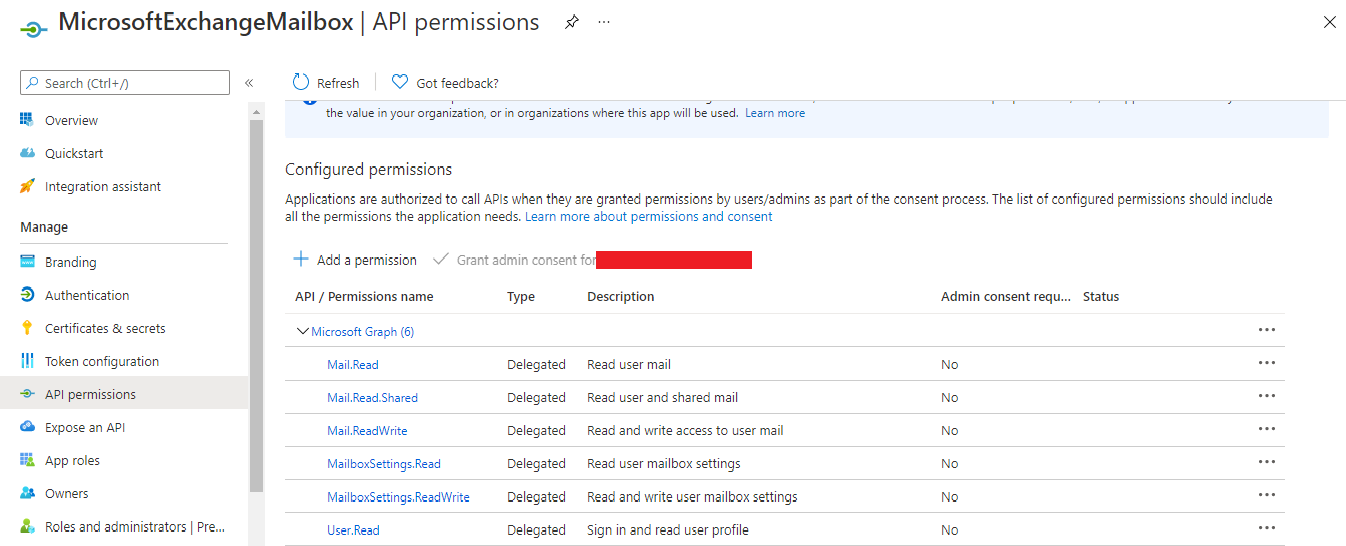Click the pin icon beside the page title
Viewport: 1346px width, 546px height.
tap(572, 22)
